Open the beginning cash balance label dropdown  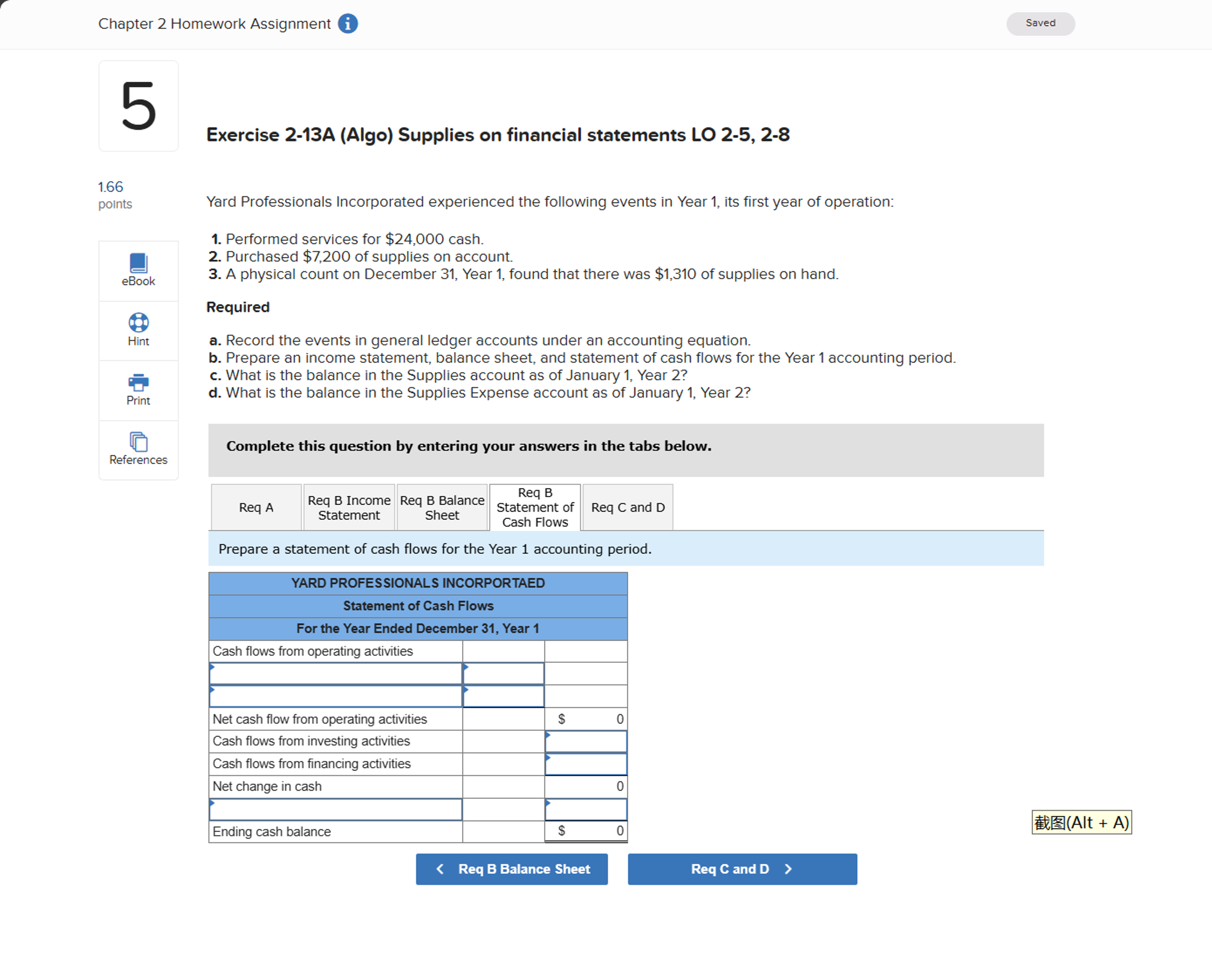coord(335,810)
